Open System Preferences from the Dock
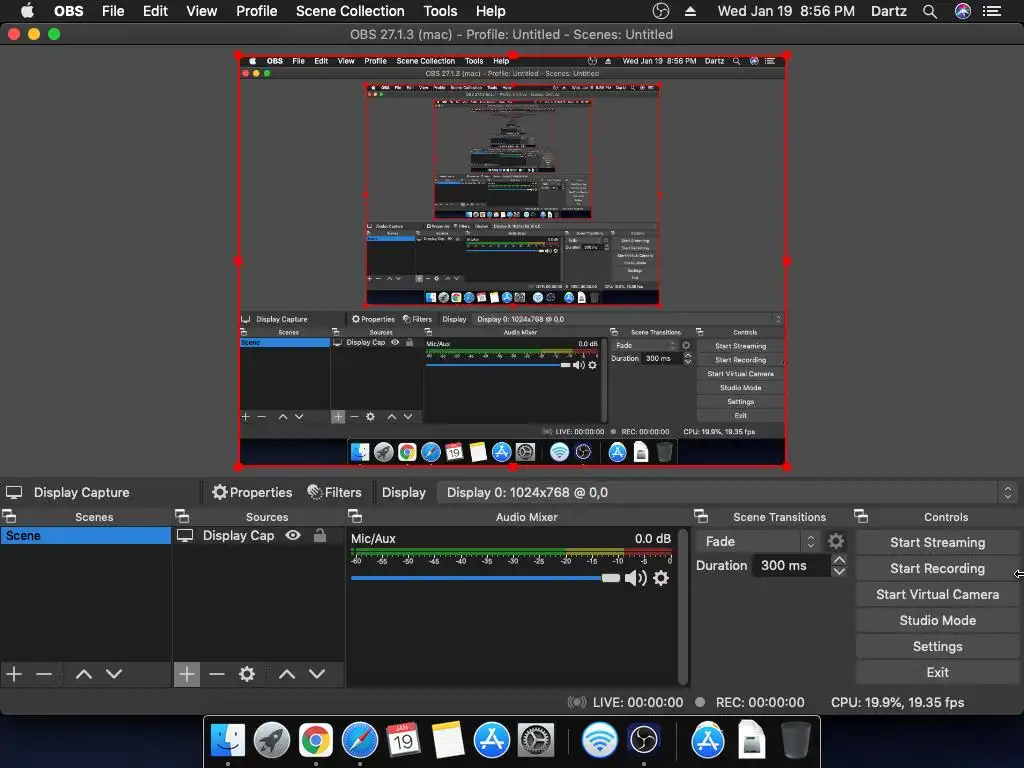This screenshot has width=1024, height=768. [x=536, y=741]
